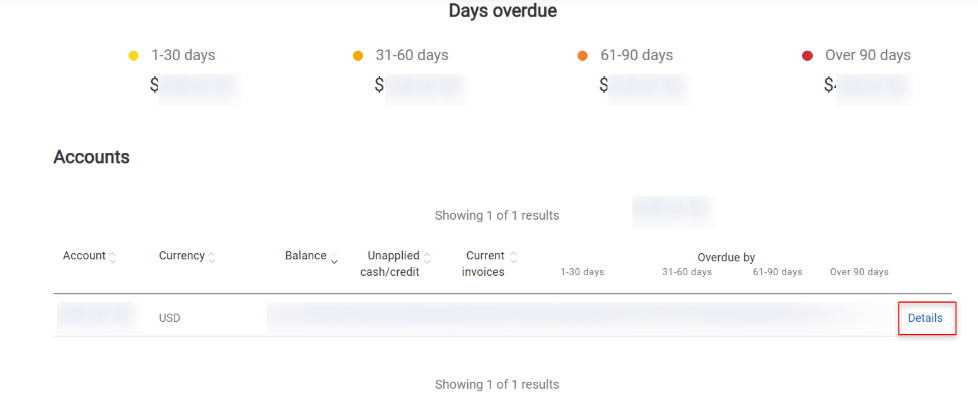The width and height of the screenshot is (978, 411).
Task: Select the orange 61-90 days legend dot
Action: (x=583, y=56)
